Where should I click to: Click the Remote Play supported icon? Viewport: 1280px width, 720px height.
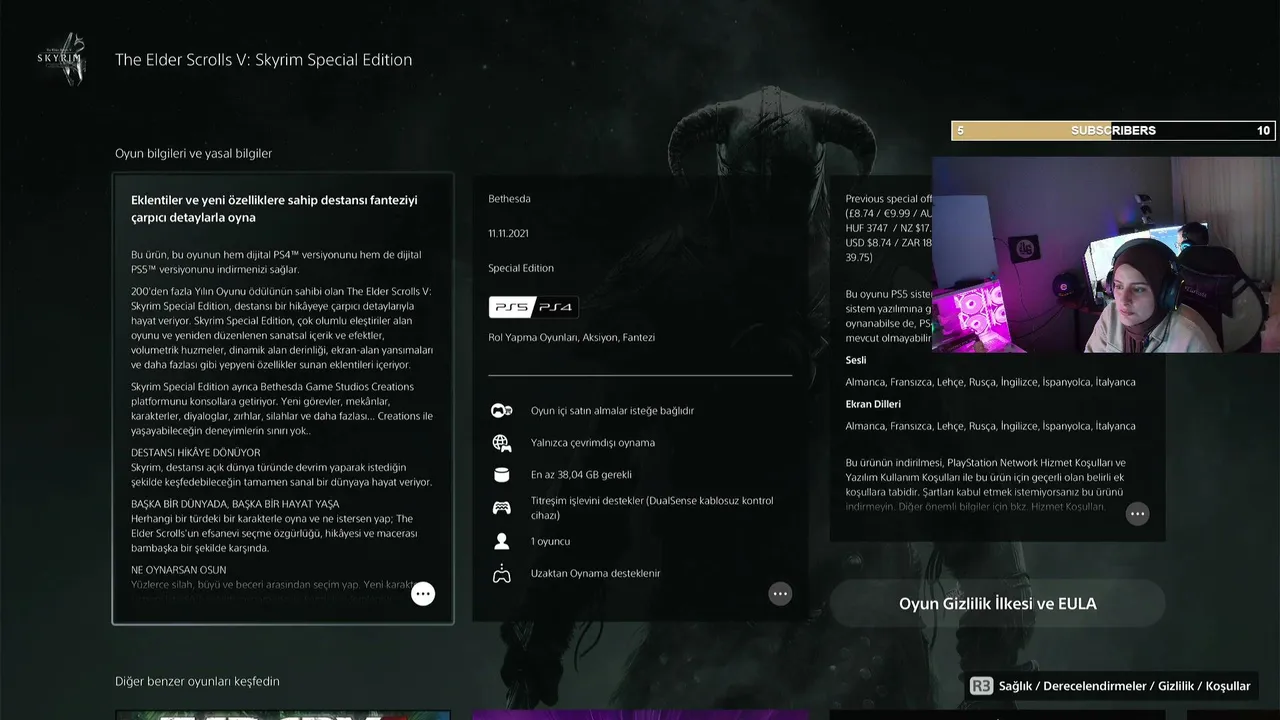pos(501,574)
